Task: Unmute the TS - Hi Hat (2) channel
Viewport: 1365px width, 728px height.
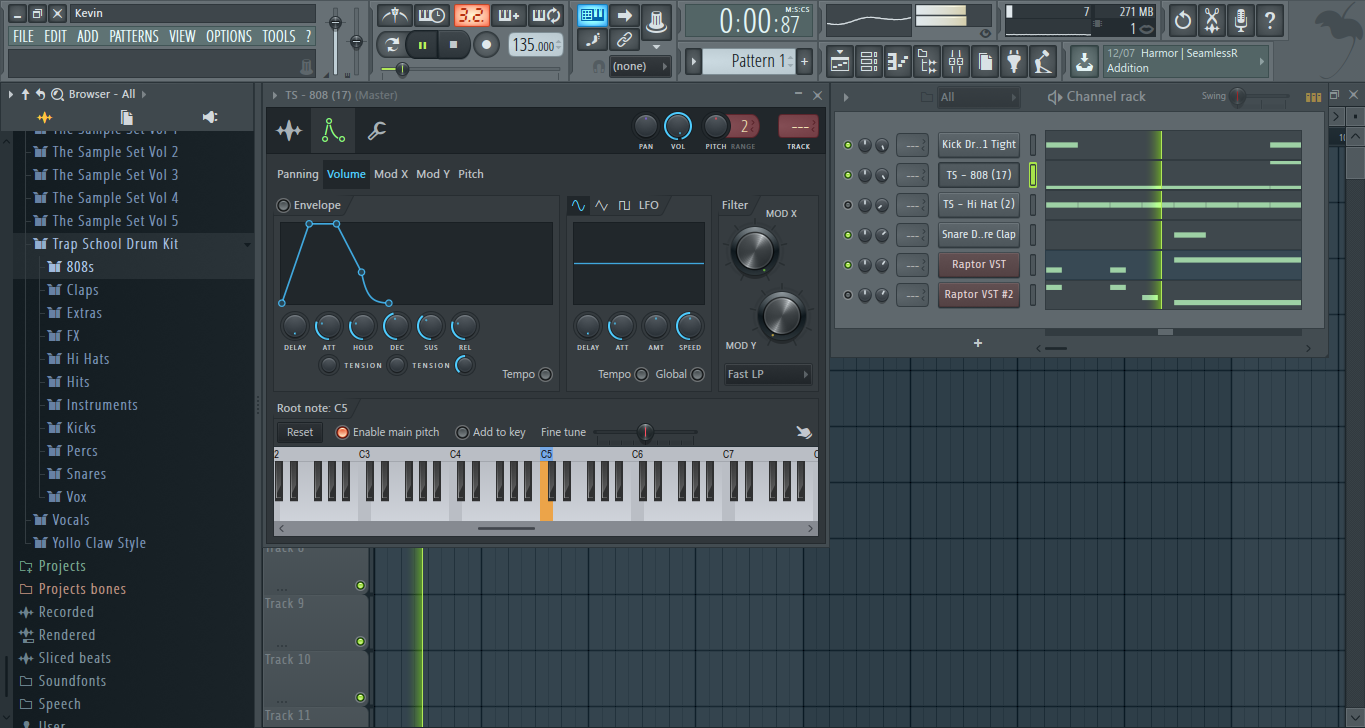Action: pyautogui.click(x=848, y=205)
